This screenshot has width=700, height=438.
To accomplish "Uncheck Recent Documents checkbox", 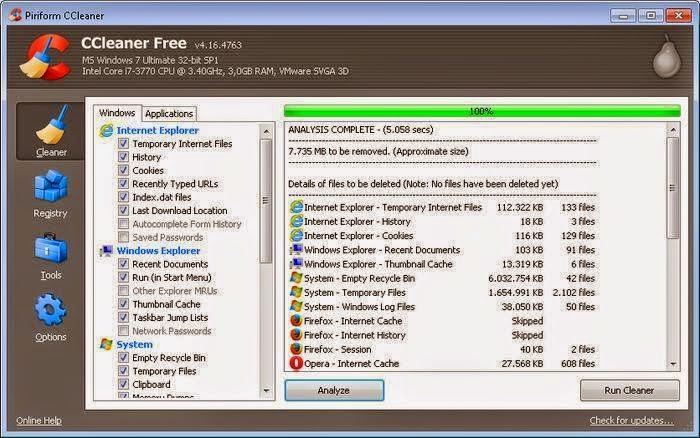I will 123,264.
